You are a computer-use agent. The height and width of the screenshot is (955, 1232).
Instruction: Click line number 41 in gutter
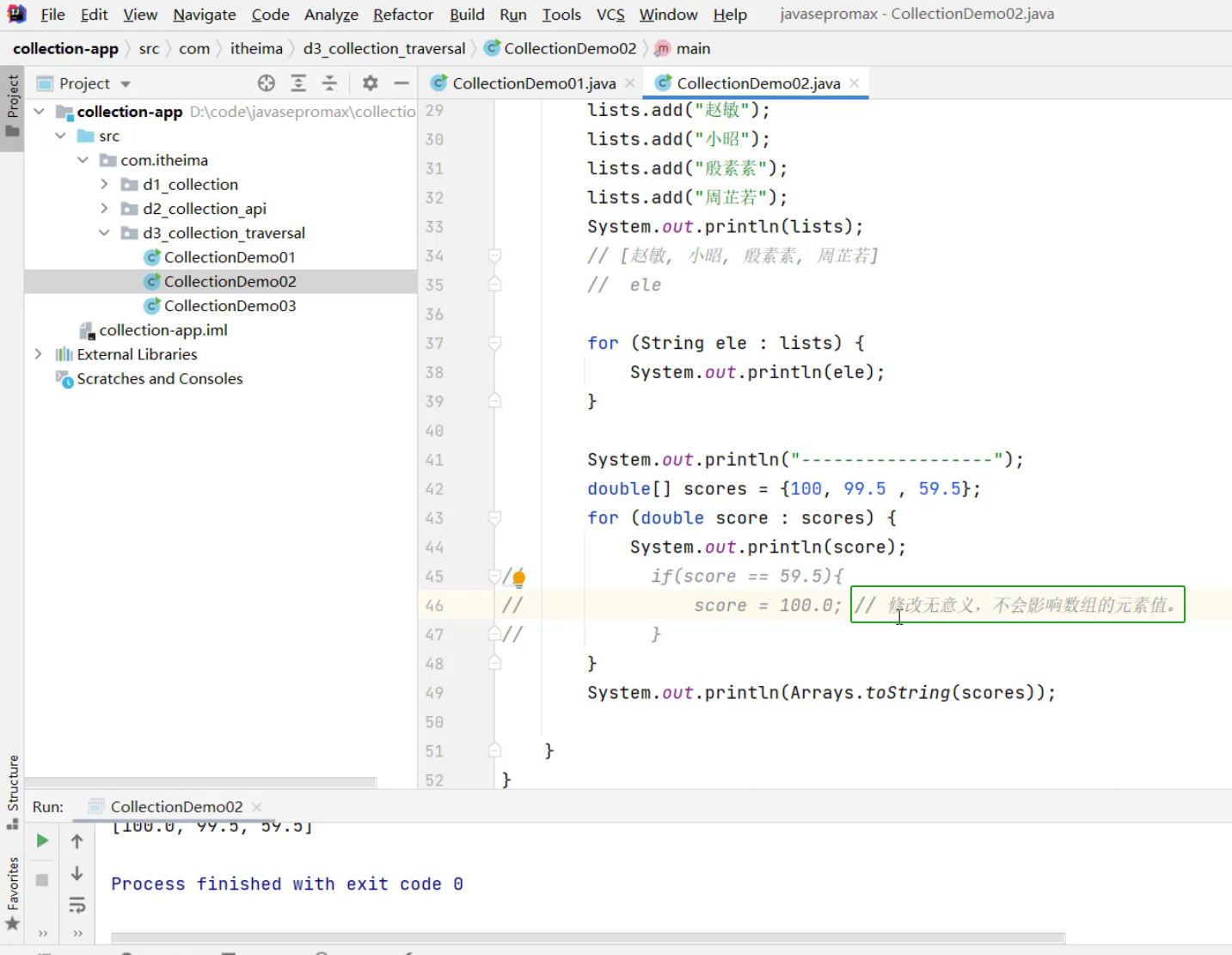434,460
